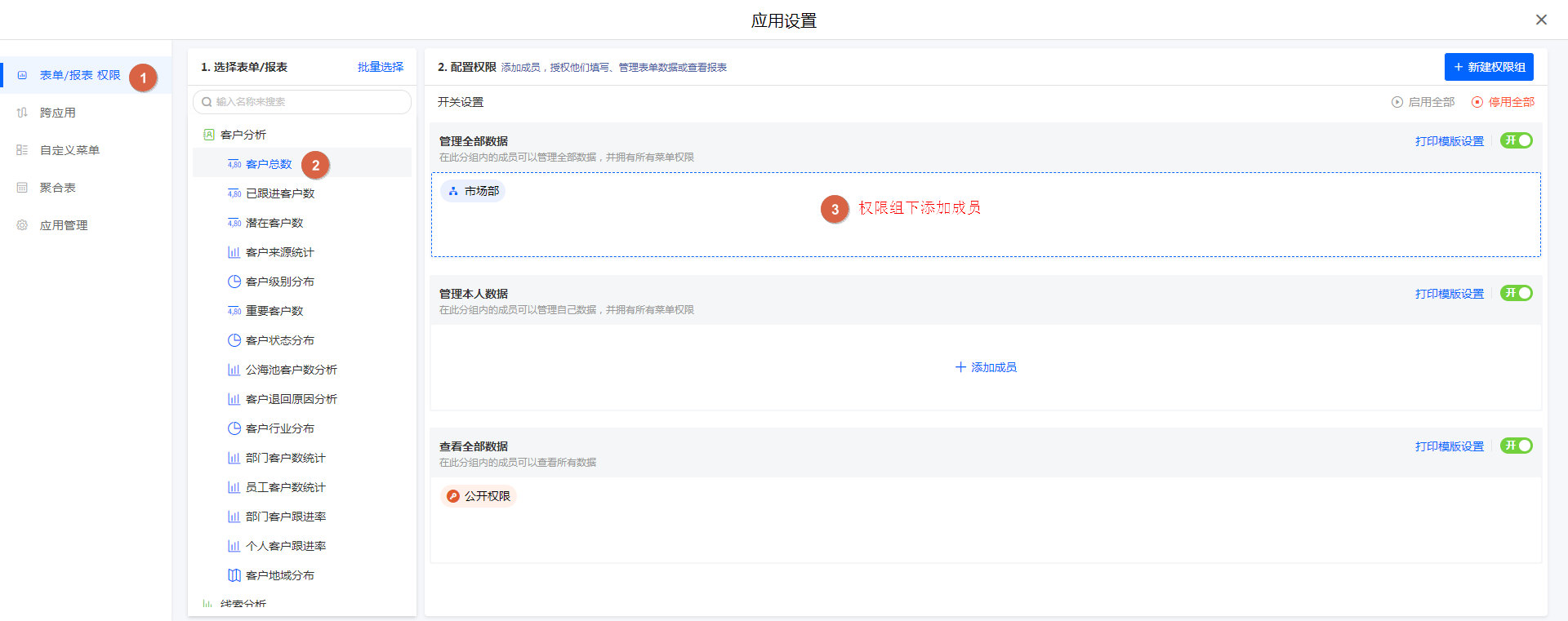Screen dimensions: 1568x621
Task: Toggle off the 管理全部数据 switch
Action: pyautogui.click(x=1516, y=140)
